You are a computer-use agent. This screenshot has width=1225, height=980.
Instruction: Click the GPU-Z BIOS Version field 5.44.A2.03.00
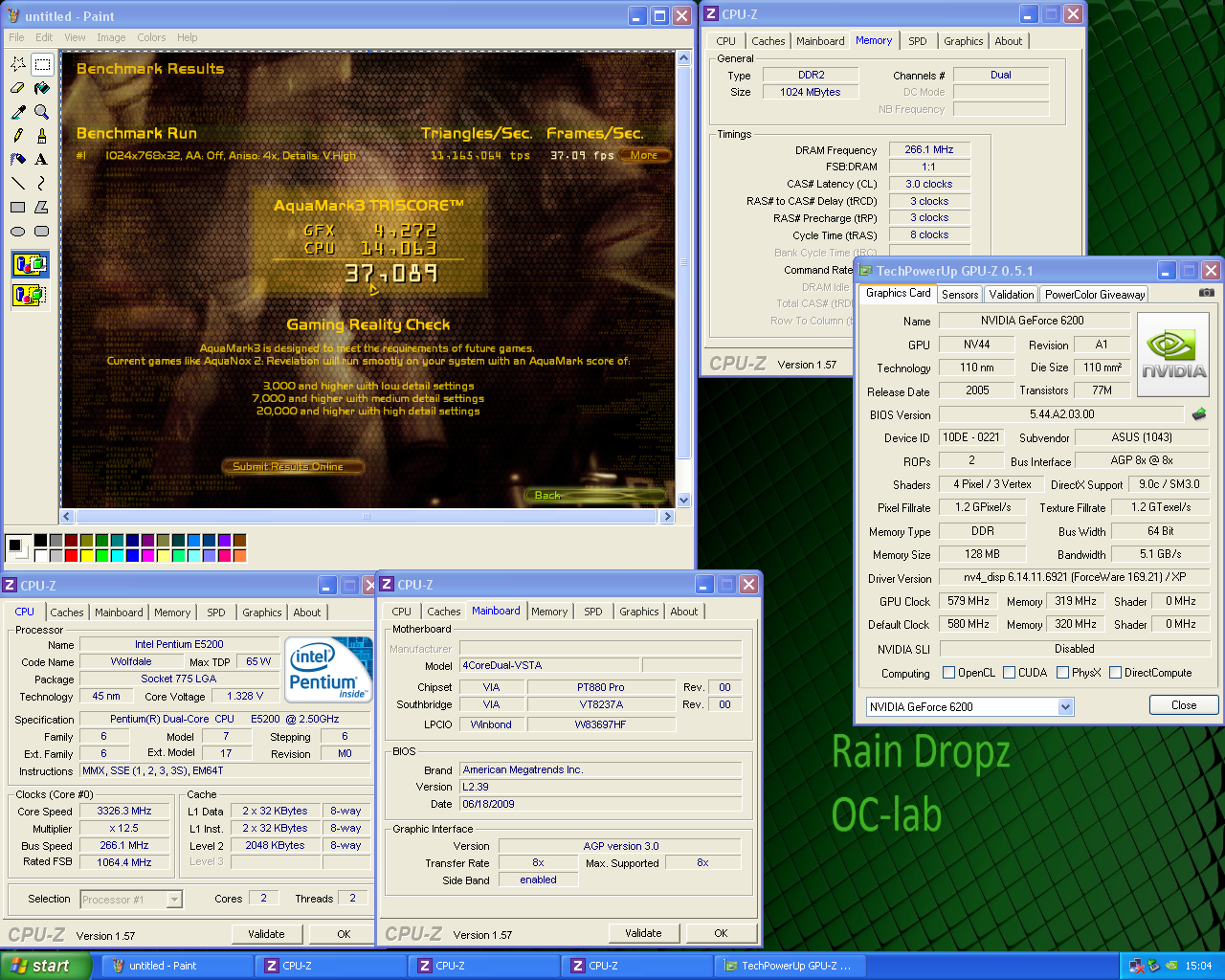(1062, 414)
